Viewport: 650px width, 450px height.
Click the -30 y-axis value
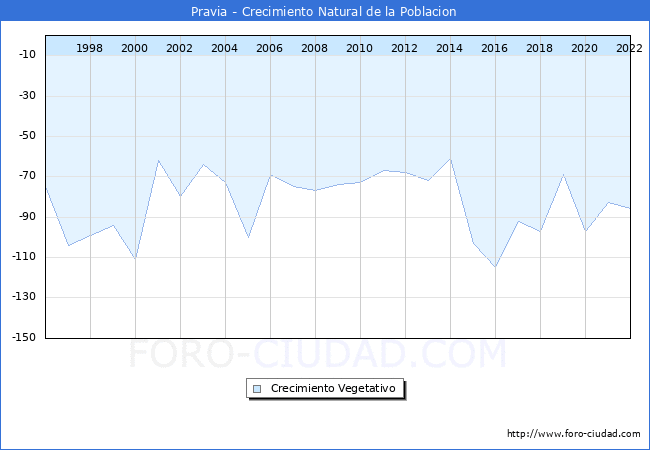tap(27, 95)
